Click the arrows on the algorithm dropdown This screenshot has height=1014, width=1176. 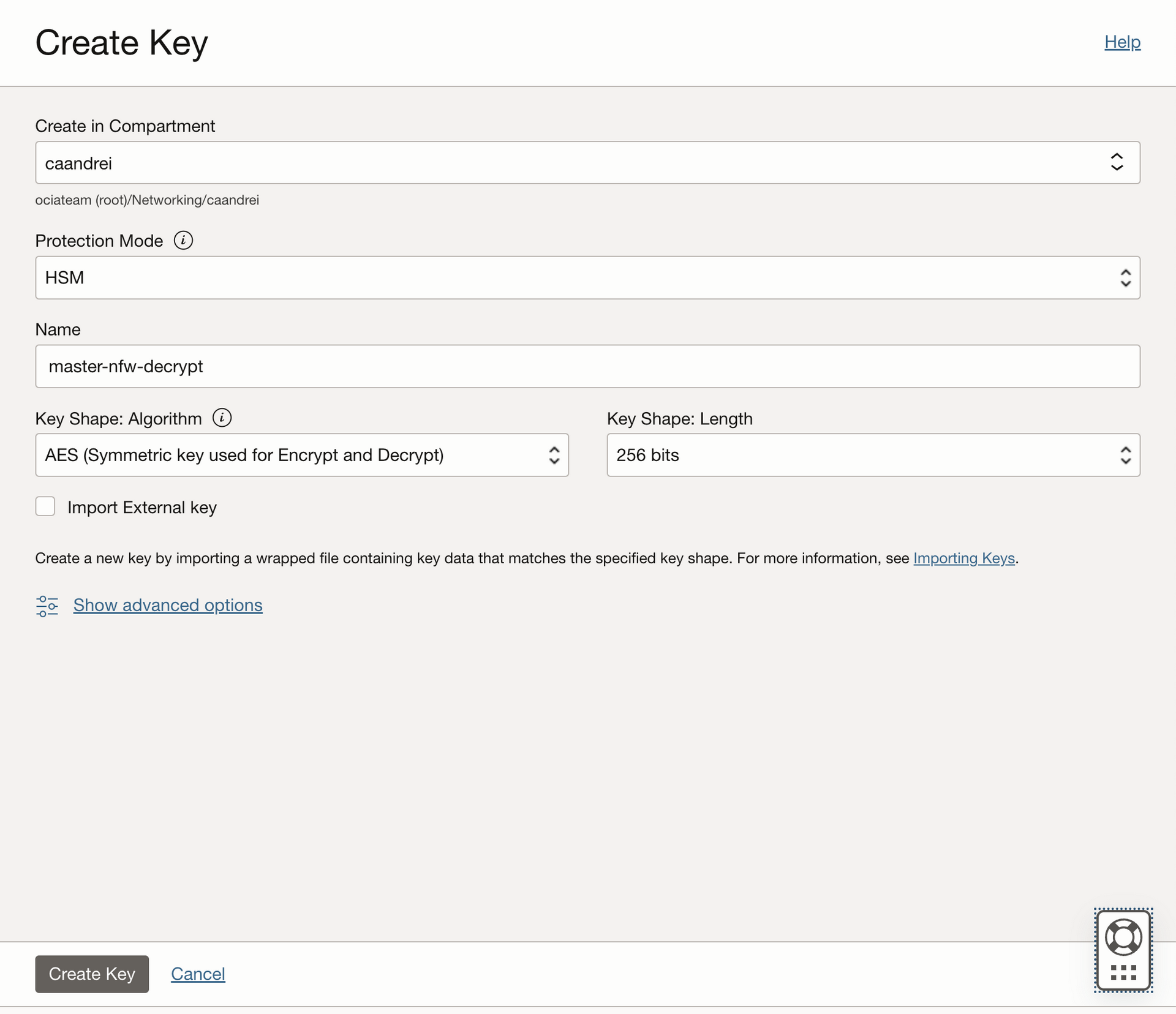554,455
